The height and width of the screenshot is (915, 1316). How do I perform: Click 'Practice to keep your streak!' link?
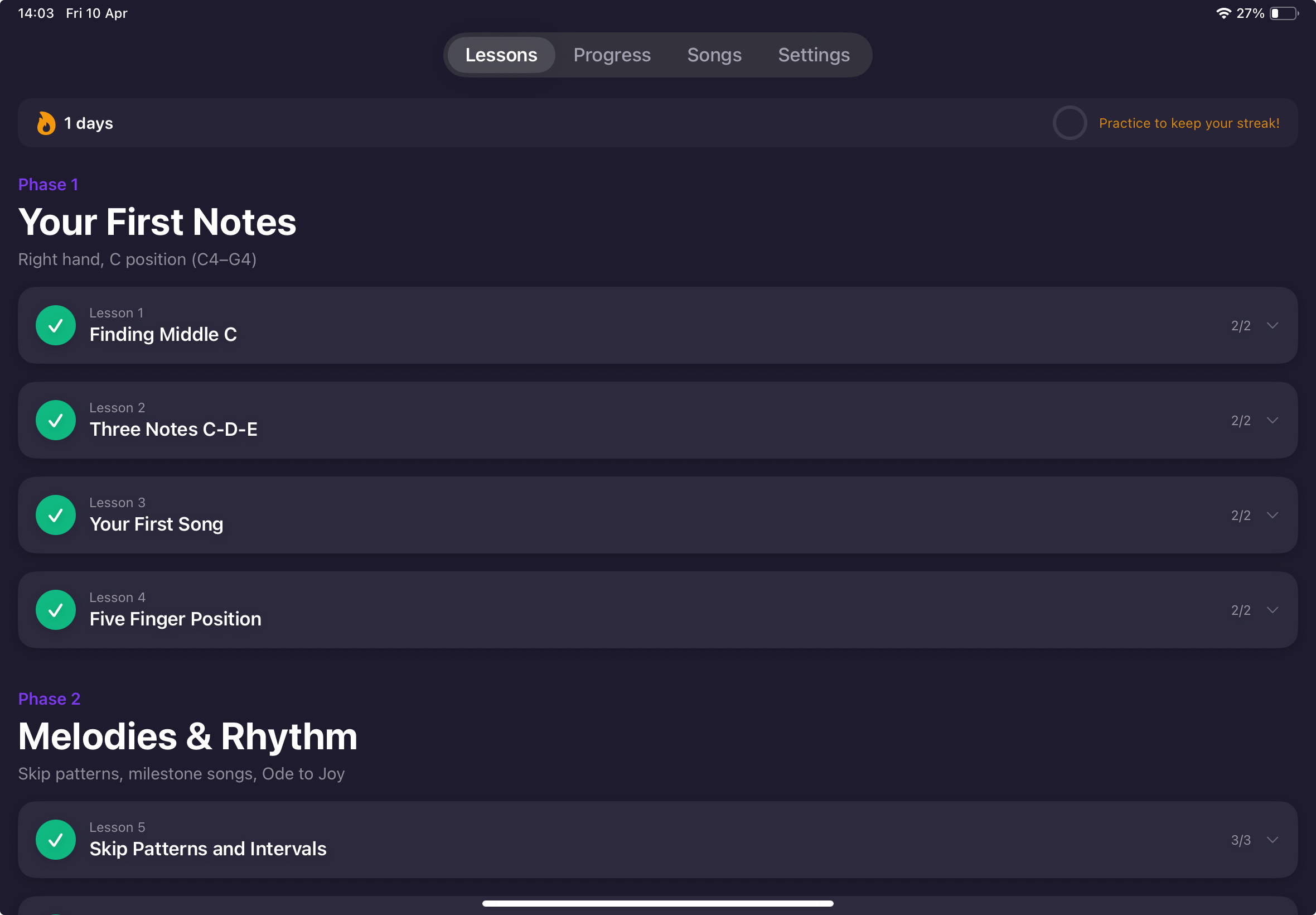click(x=1189, y=123)
